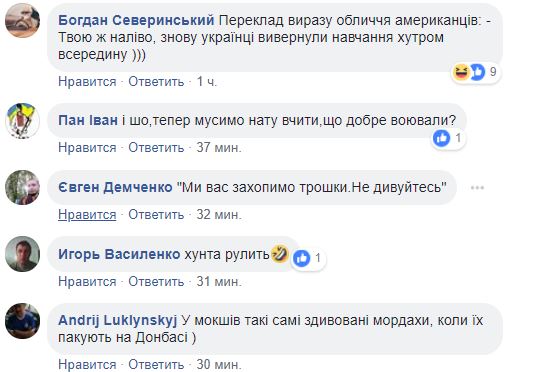
Task: Click the thumbs-up reaction on Игорь Василенко's comment
Action: 302,258
